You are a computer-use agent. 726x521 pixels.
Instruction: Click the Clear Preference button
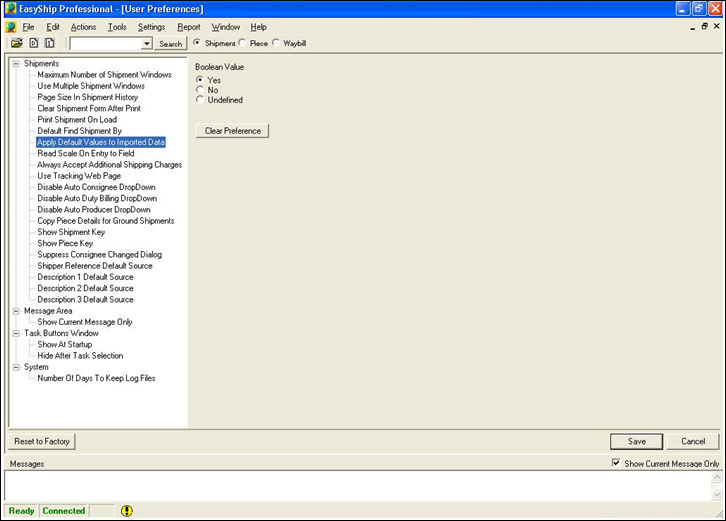click(x=232, y=131)
